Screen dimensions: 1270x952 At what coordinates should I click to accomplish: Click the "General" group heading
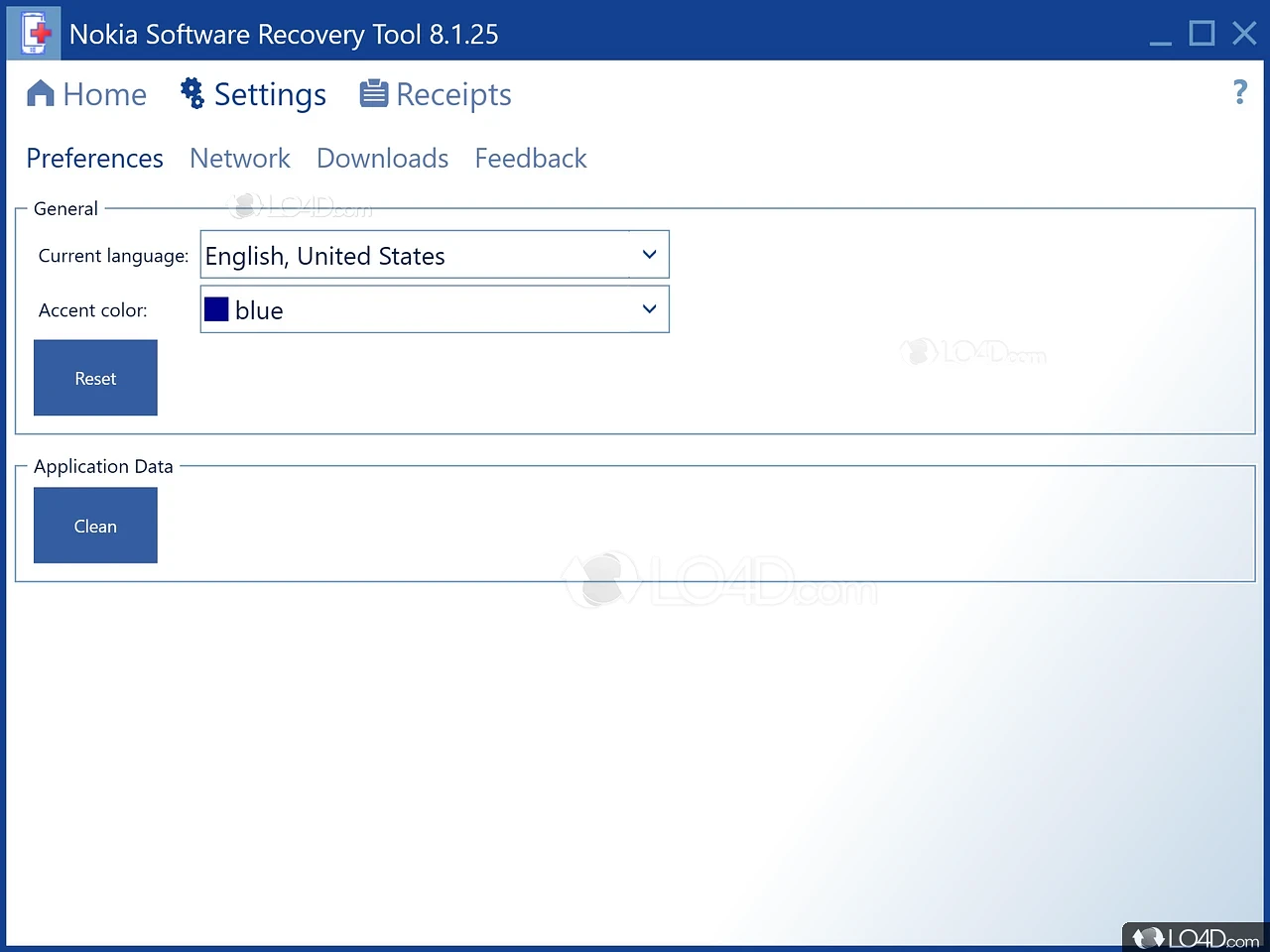tap(65, 209)
